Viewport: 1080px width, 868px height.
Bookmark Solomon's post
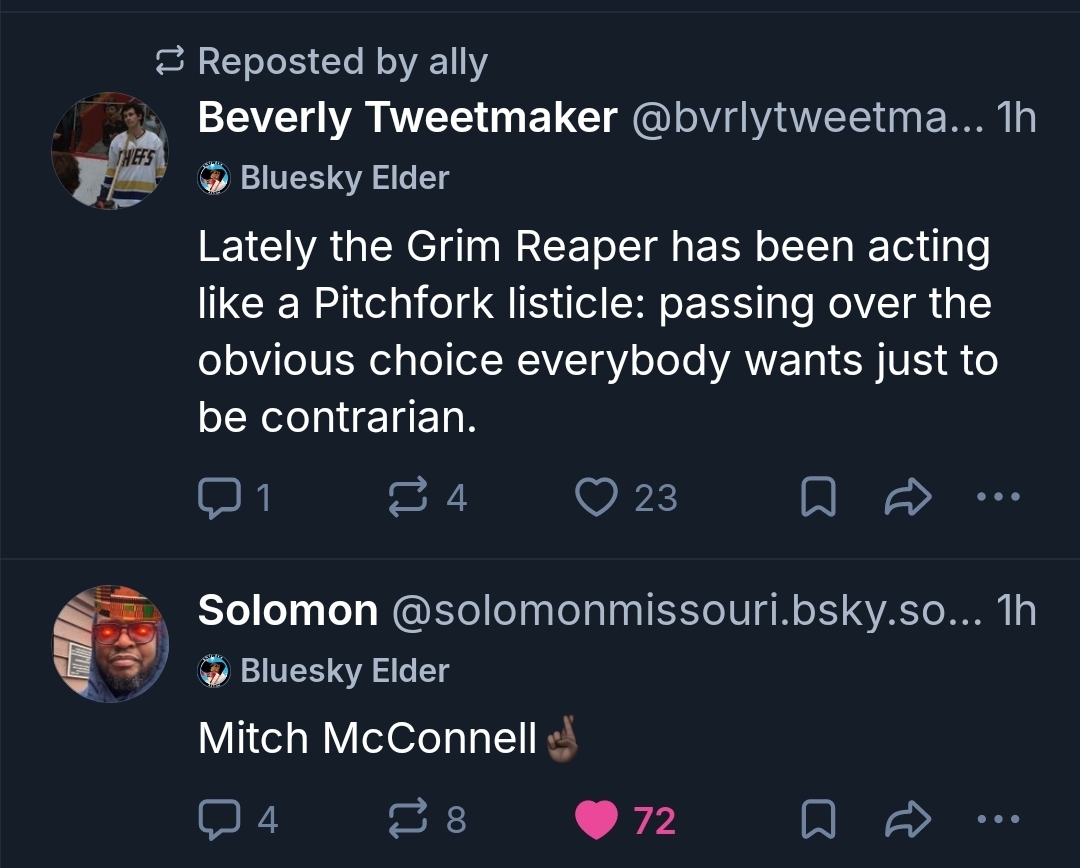click(x=818, y=821)
